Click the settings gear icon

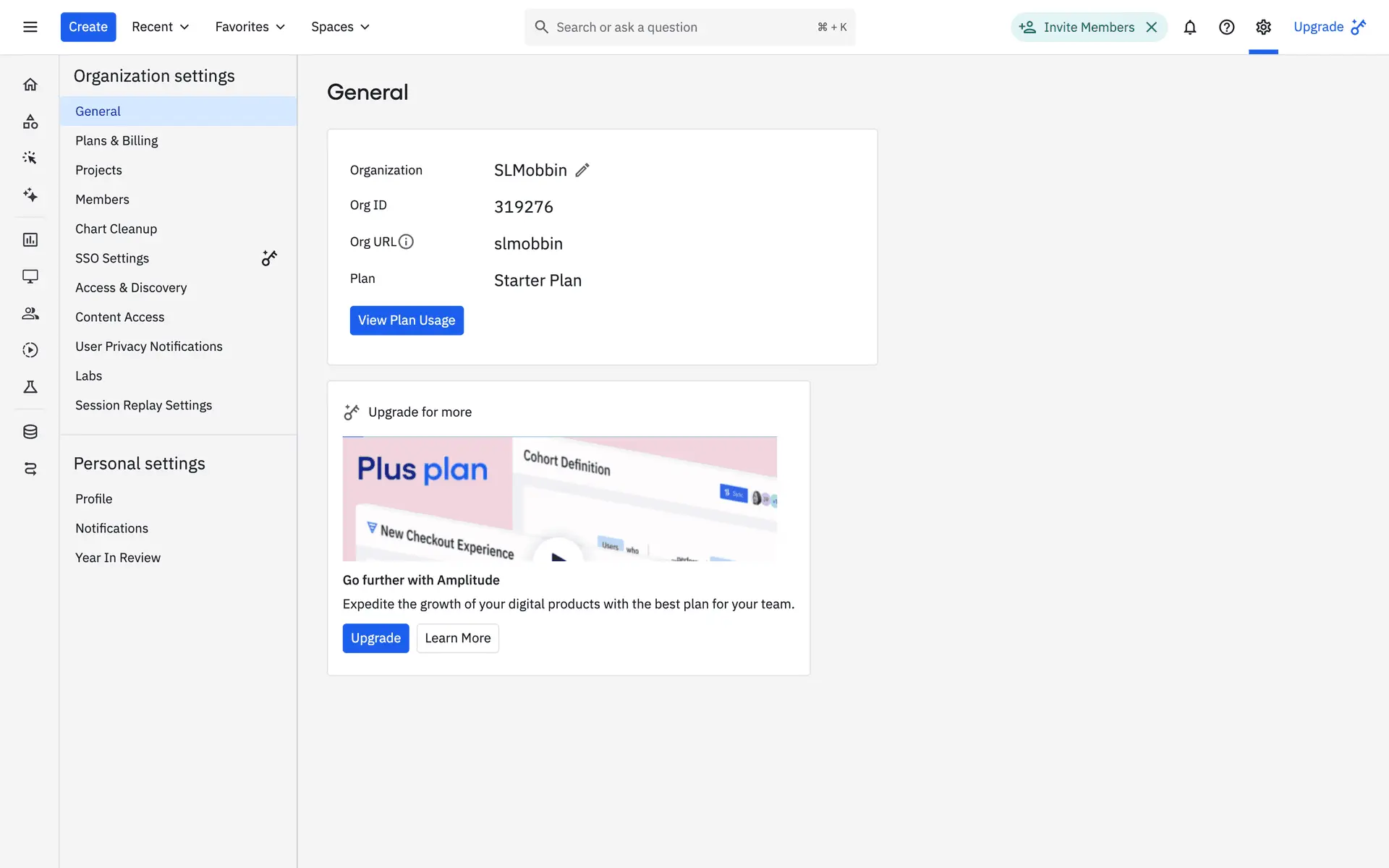point(1263,27)
